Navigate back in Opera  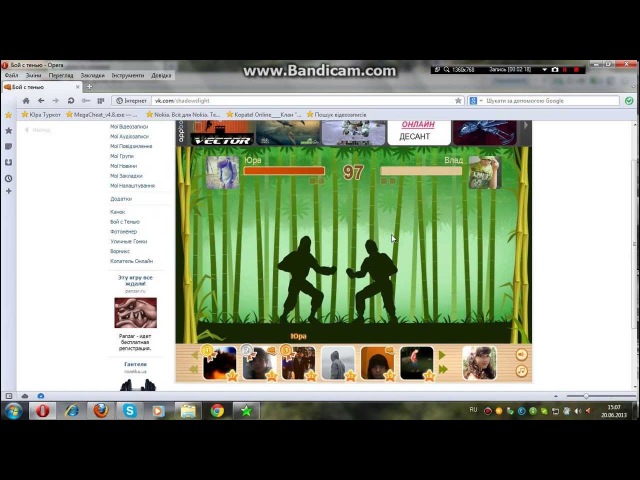pos(41,100)
